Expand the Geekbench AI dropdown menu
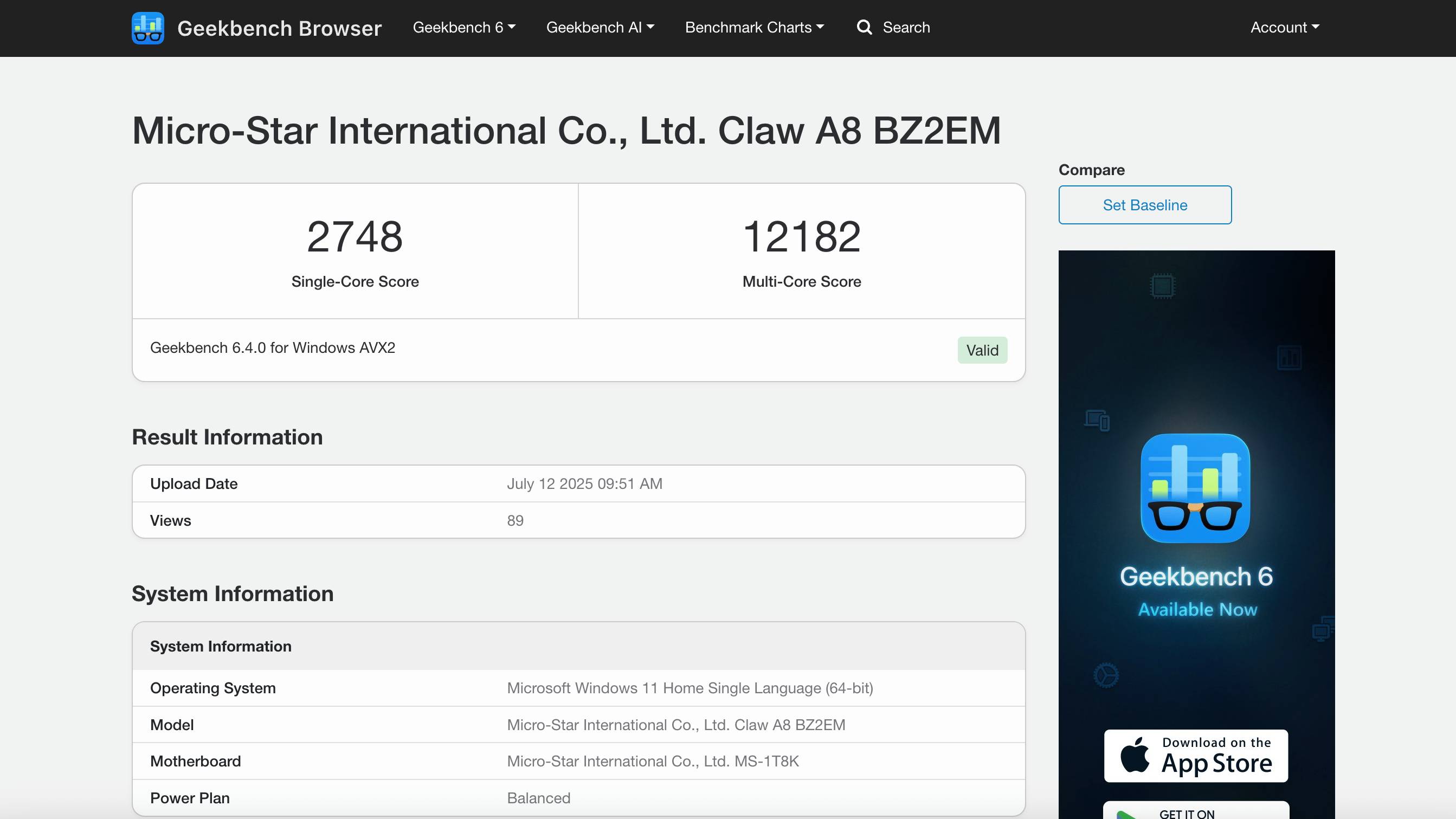The height and width of the screenshot is (819, 1456). coord(600,27)
